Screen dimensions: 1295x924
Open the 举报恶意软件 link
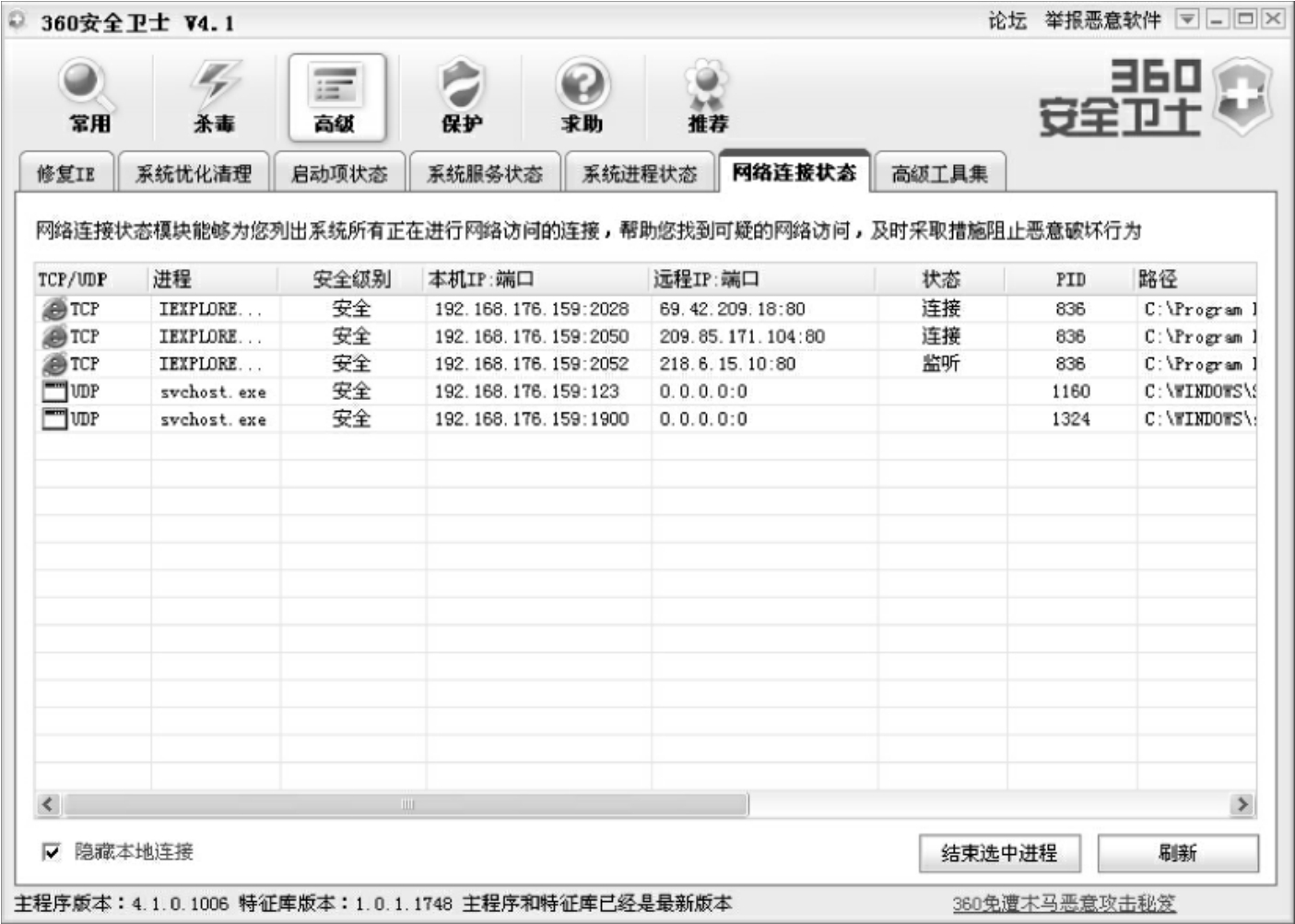point(1102,20)
